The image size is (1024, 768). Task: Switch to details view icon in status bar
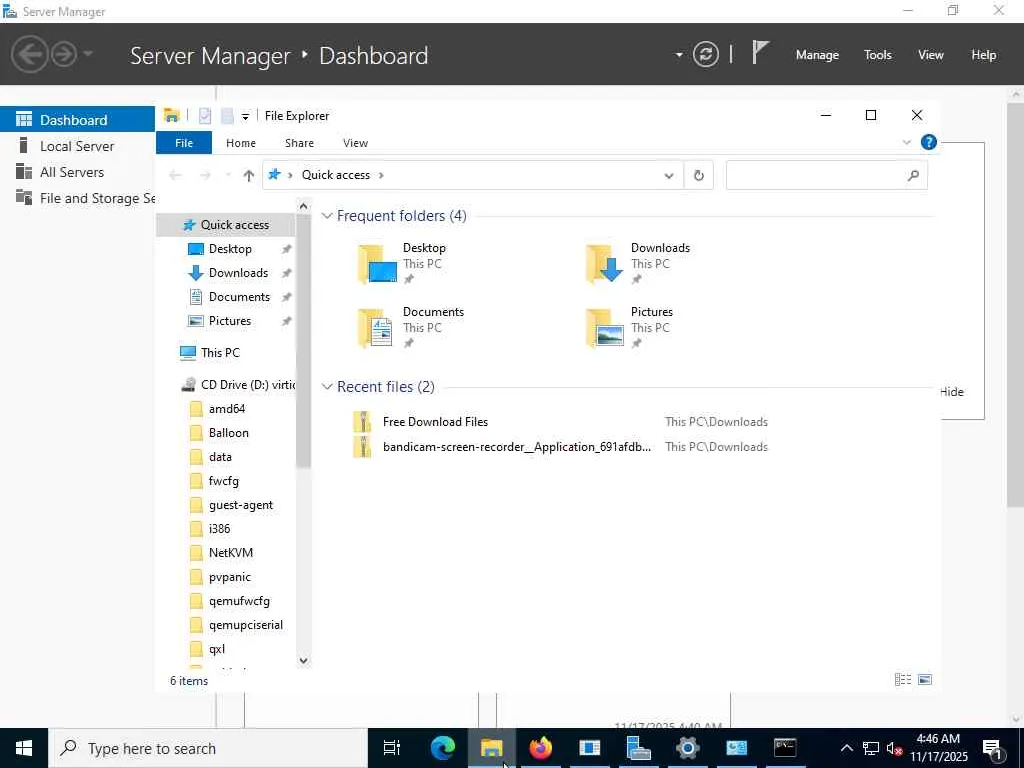(903, 680)
